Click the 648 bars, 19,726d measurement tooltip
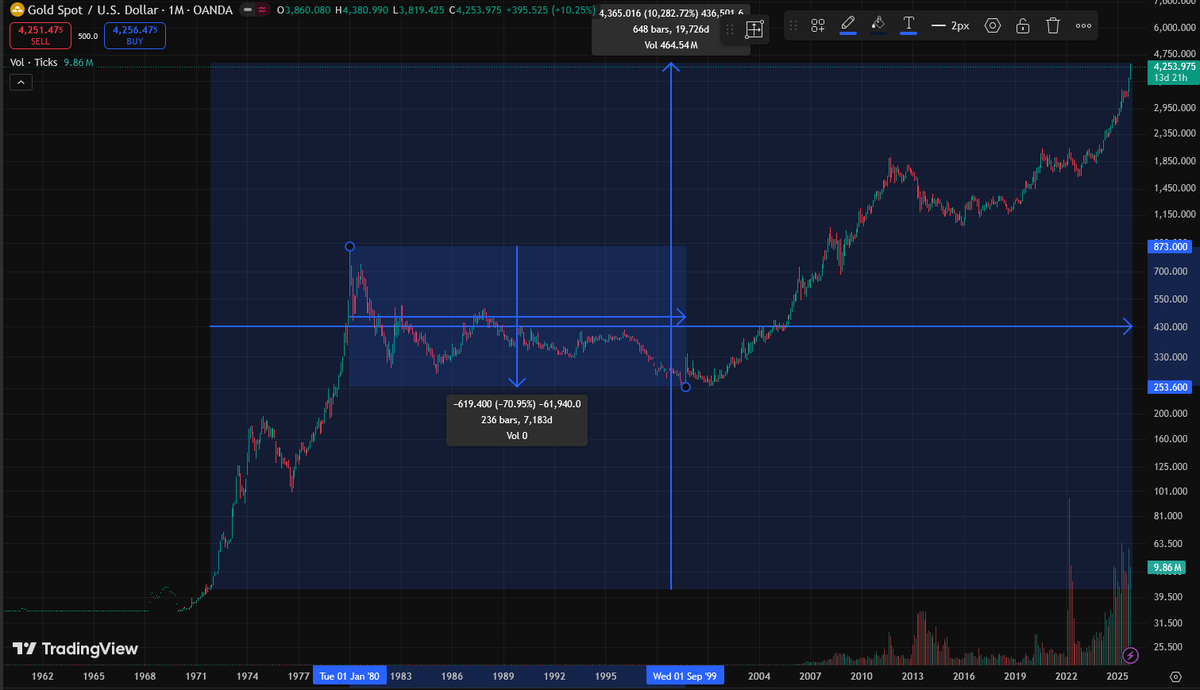This screenshot has width=1200, height=690. tap(670, 29)
